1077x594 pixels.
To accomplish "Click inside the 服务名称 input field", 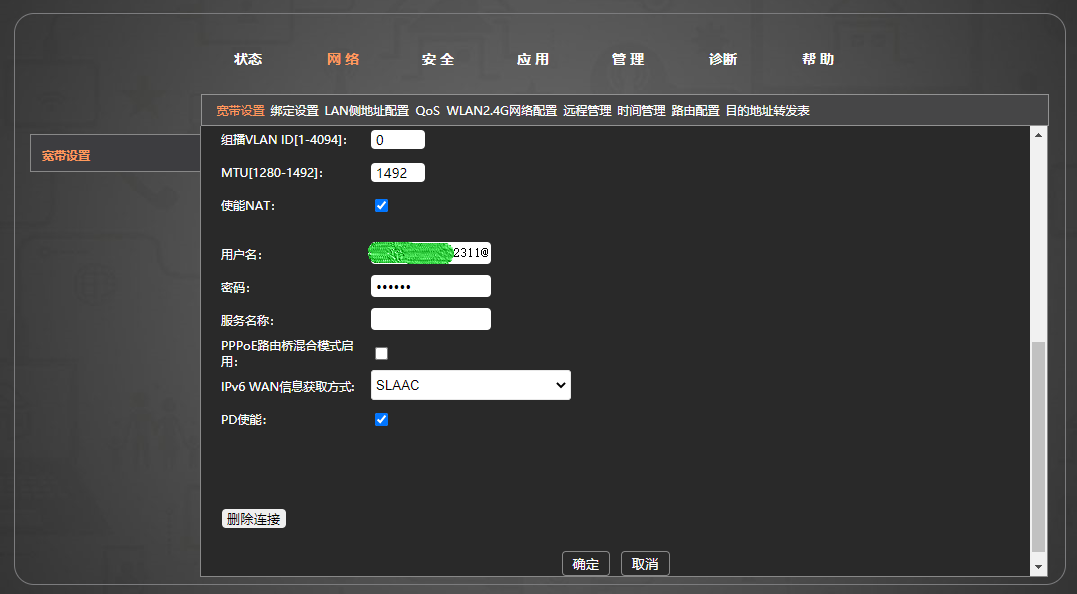I will coord(430,318).
